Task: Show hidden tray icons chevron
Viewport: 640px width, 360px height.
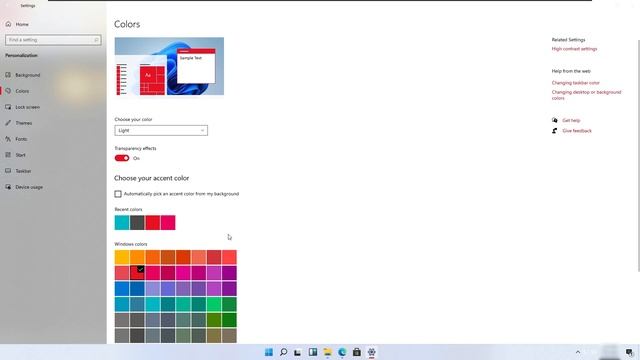Action: coord(578,352)
